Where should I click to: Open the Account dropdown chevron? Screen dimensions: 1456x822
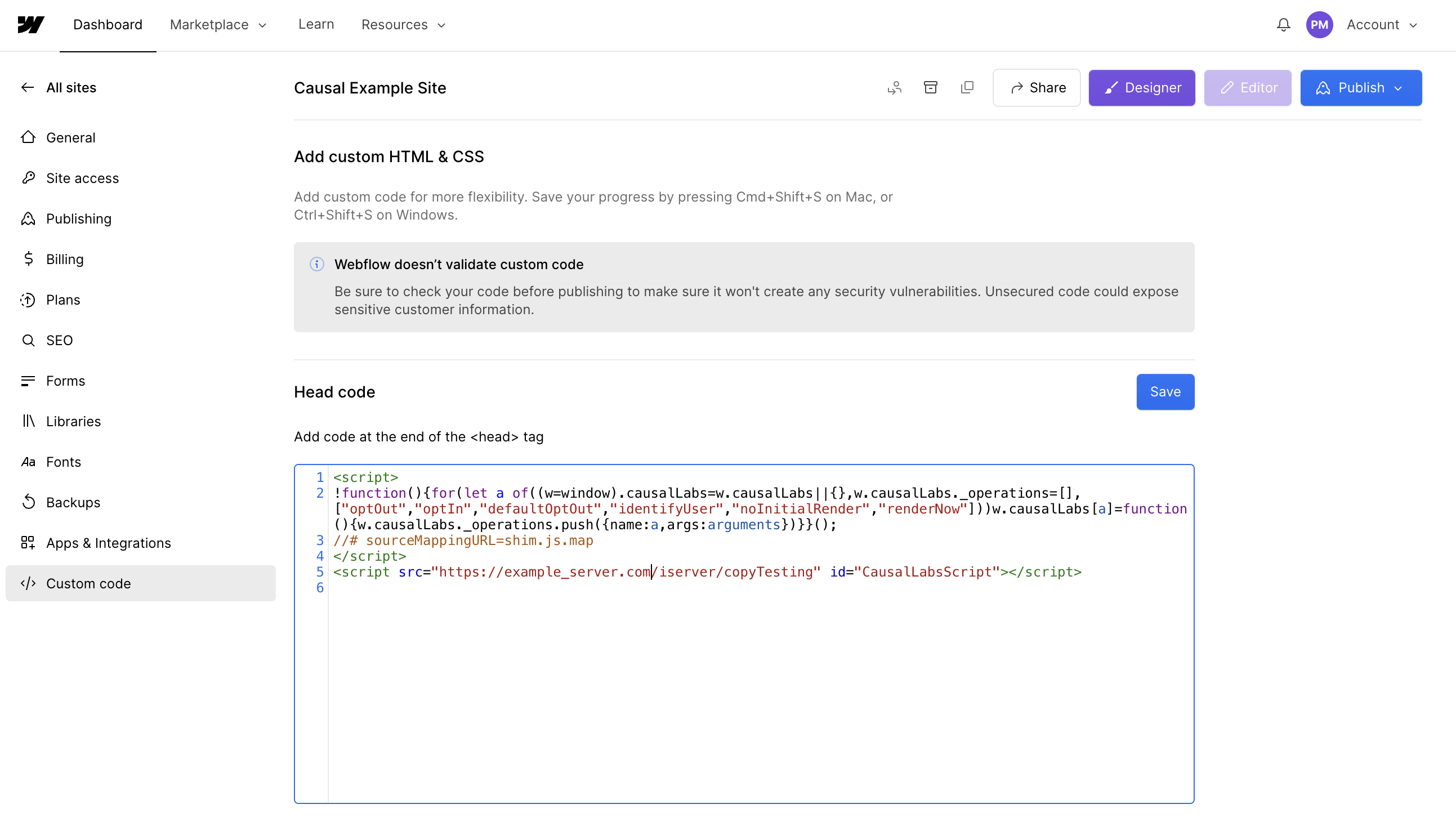click(1413, 25)
